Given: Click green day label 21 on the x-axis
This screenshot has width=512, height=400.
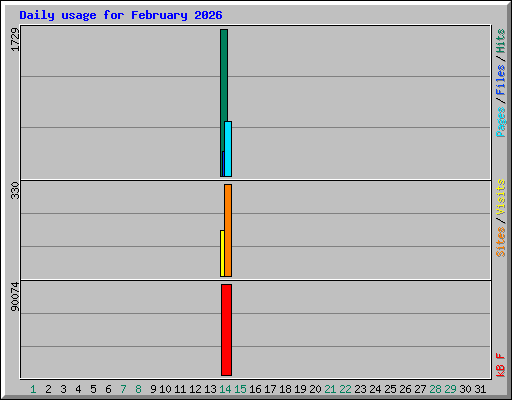Looking at the screenshot, I should pyautogui.click(x=330, y=389).
